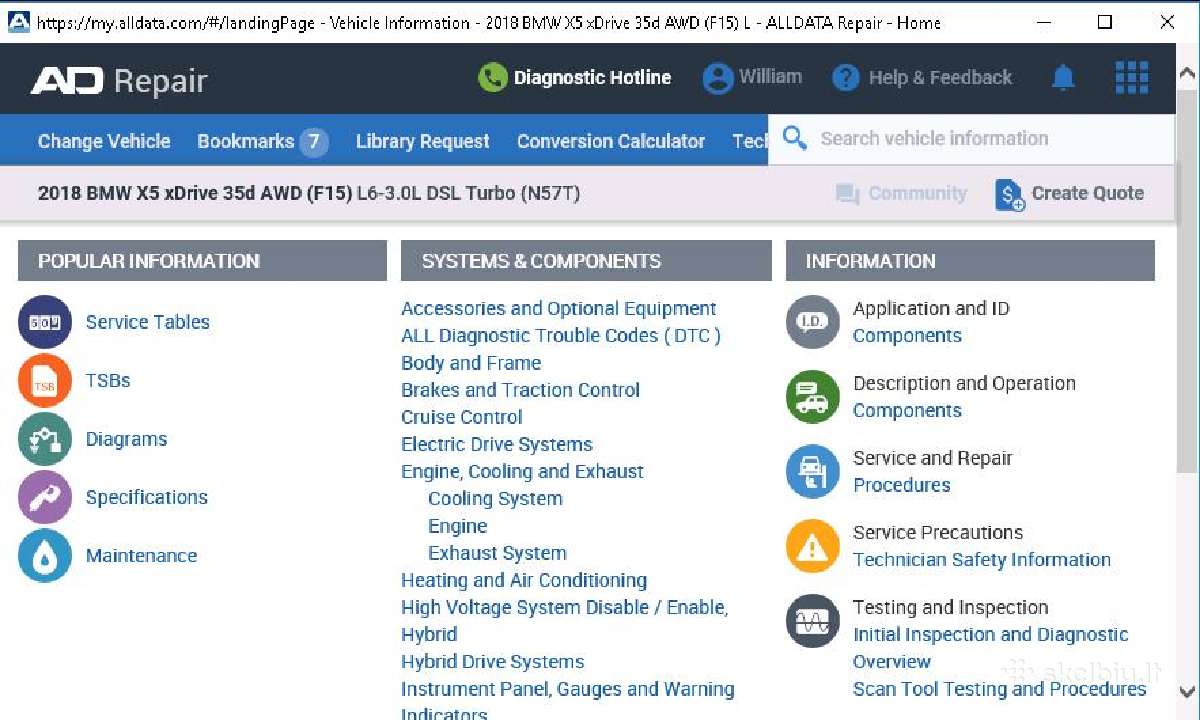The image size is (1200, 720).
Task: Open Engine, Cooling and Exhaust
Action: pyautogui.click(x=522, y=471)
